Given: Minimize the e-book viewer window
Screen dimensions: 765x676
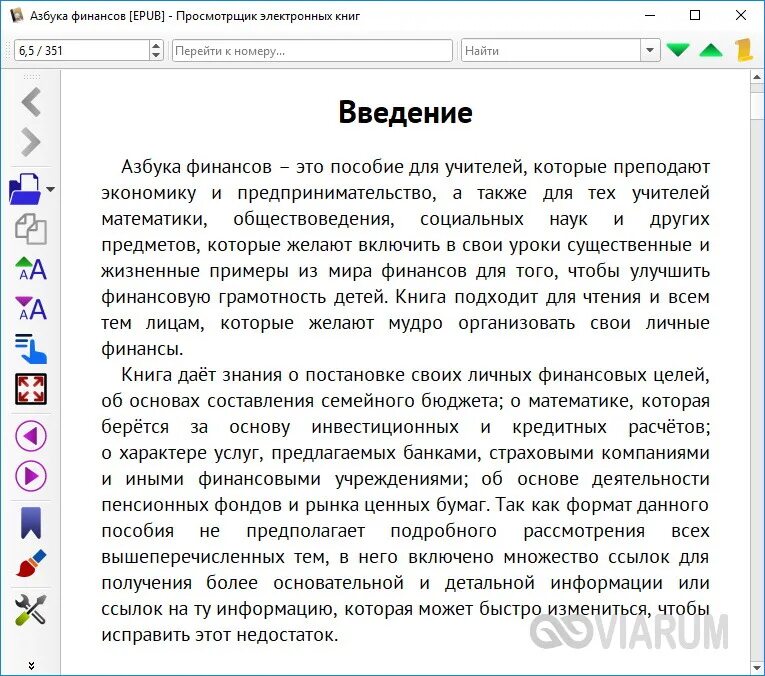Looking at the screenshot, I should (650, 15).
